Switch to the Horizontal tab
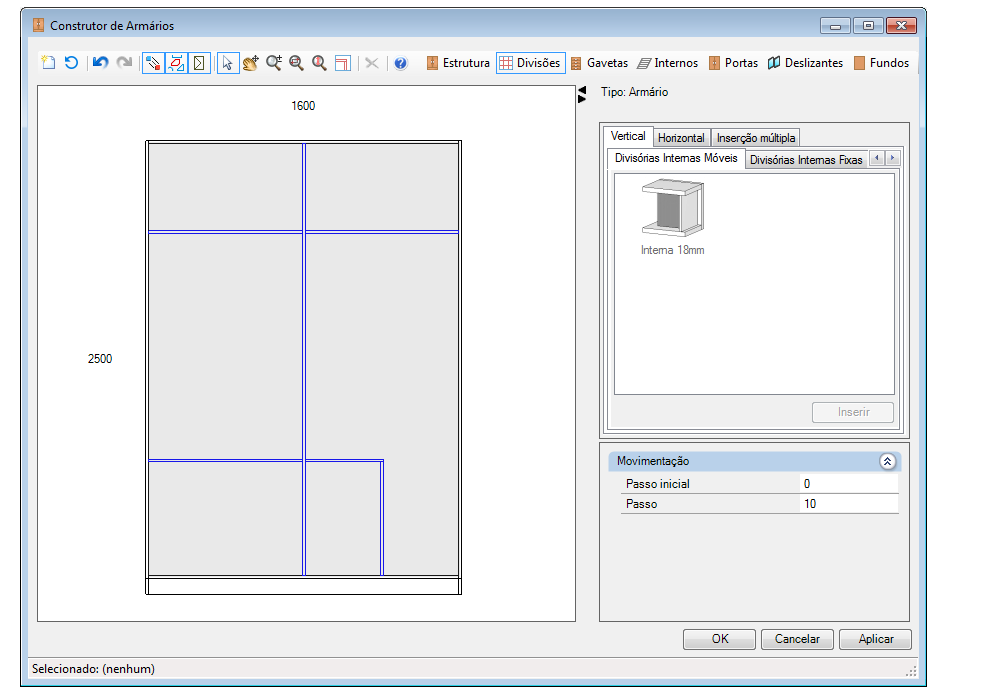 [681, 138]
